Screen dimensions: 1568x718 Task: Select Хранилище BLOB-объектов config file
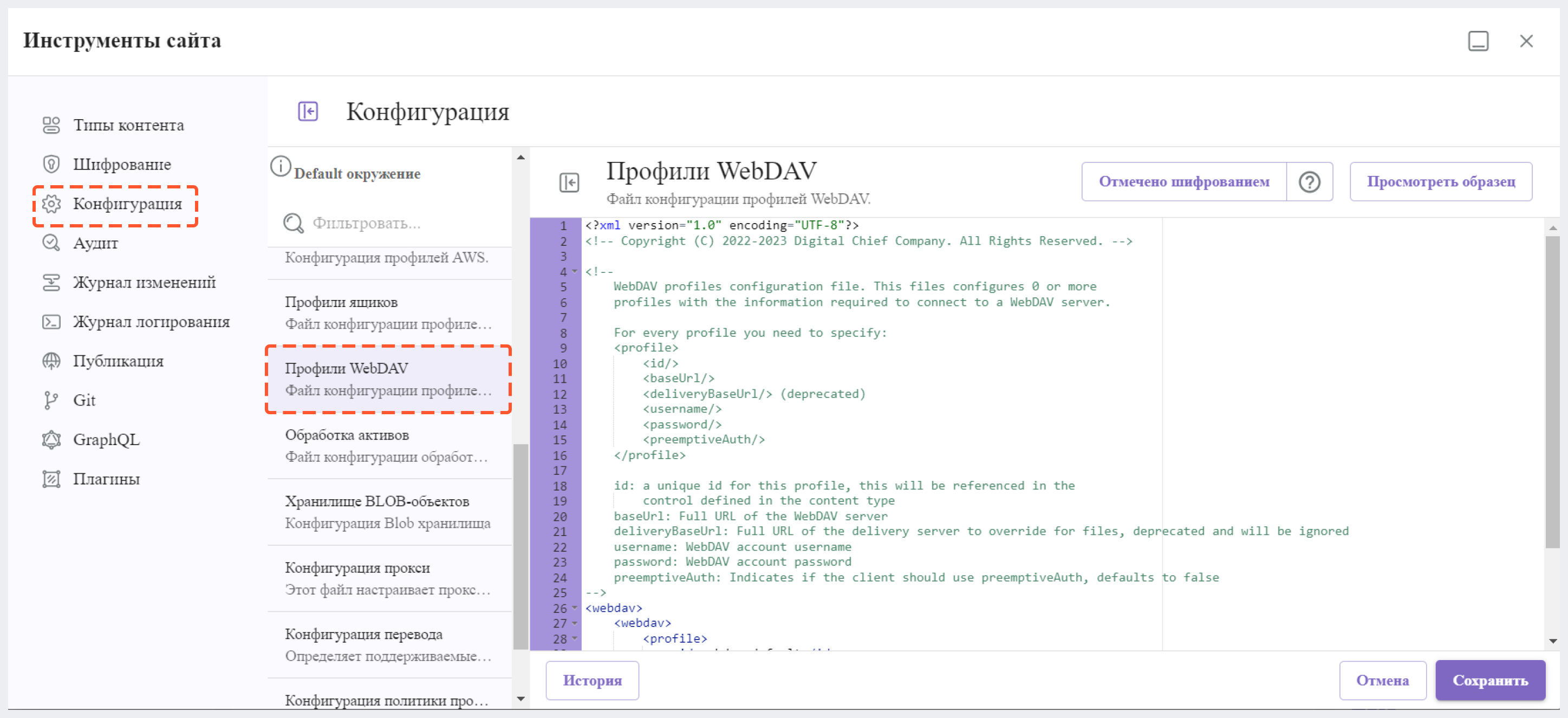coord(389,512)
